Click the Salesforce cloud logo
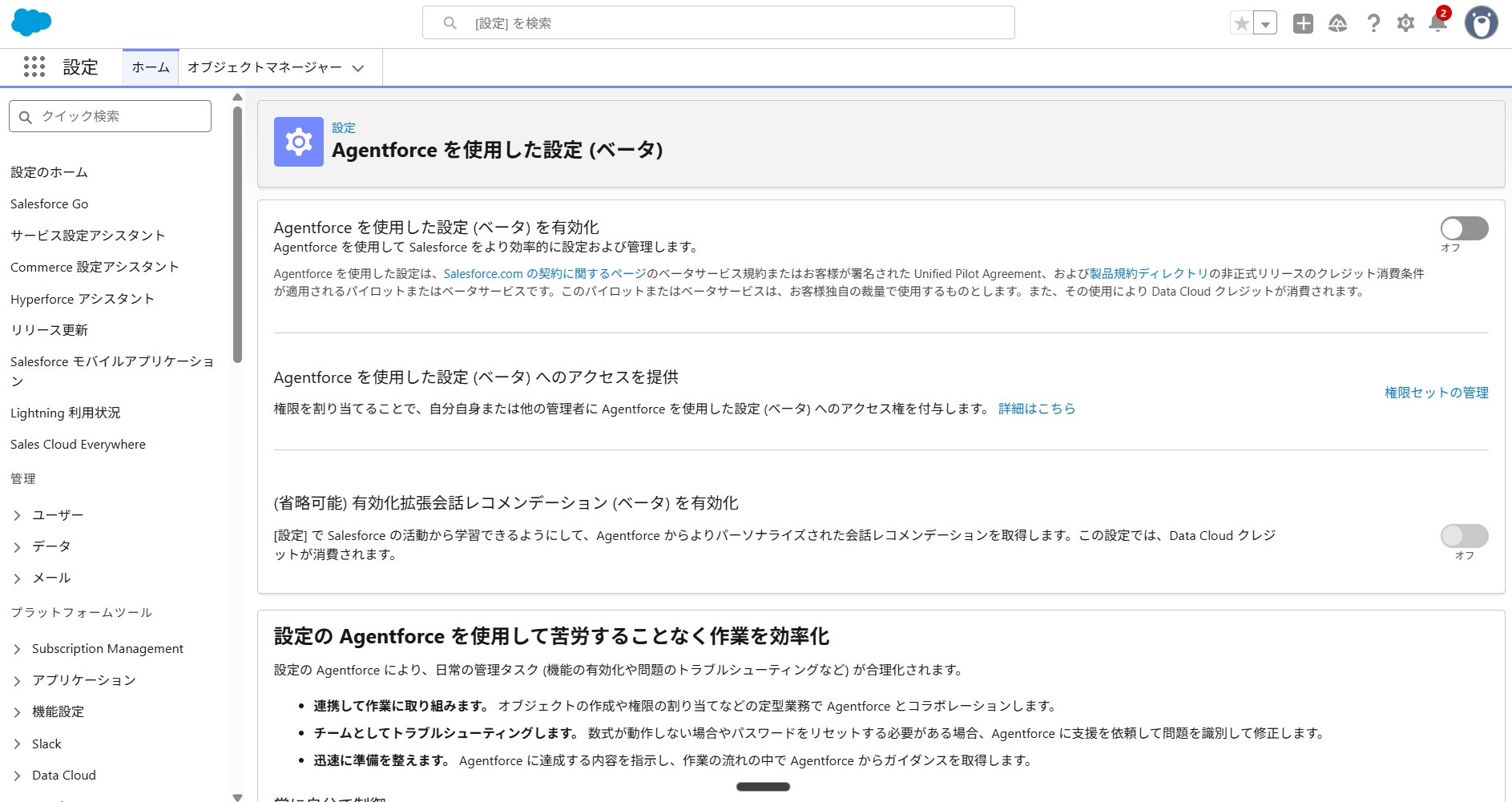1512x802 pixels. [x=30, y=22]
